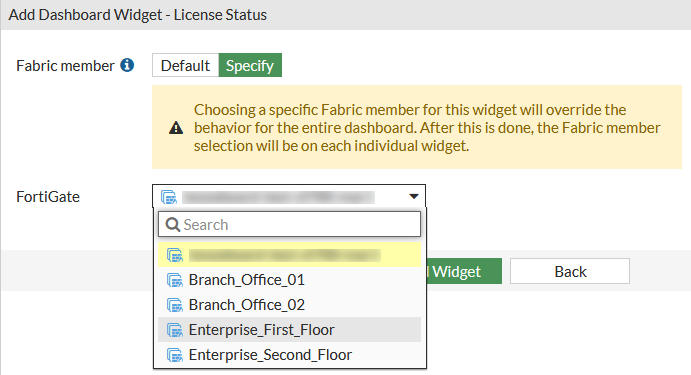Pick Enterprise_Second_Floor from the list
Screen dimensions: 691x375
[x=290, y=355]
